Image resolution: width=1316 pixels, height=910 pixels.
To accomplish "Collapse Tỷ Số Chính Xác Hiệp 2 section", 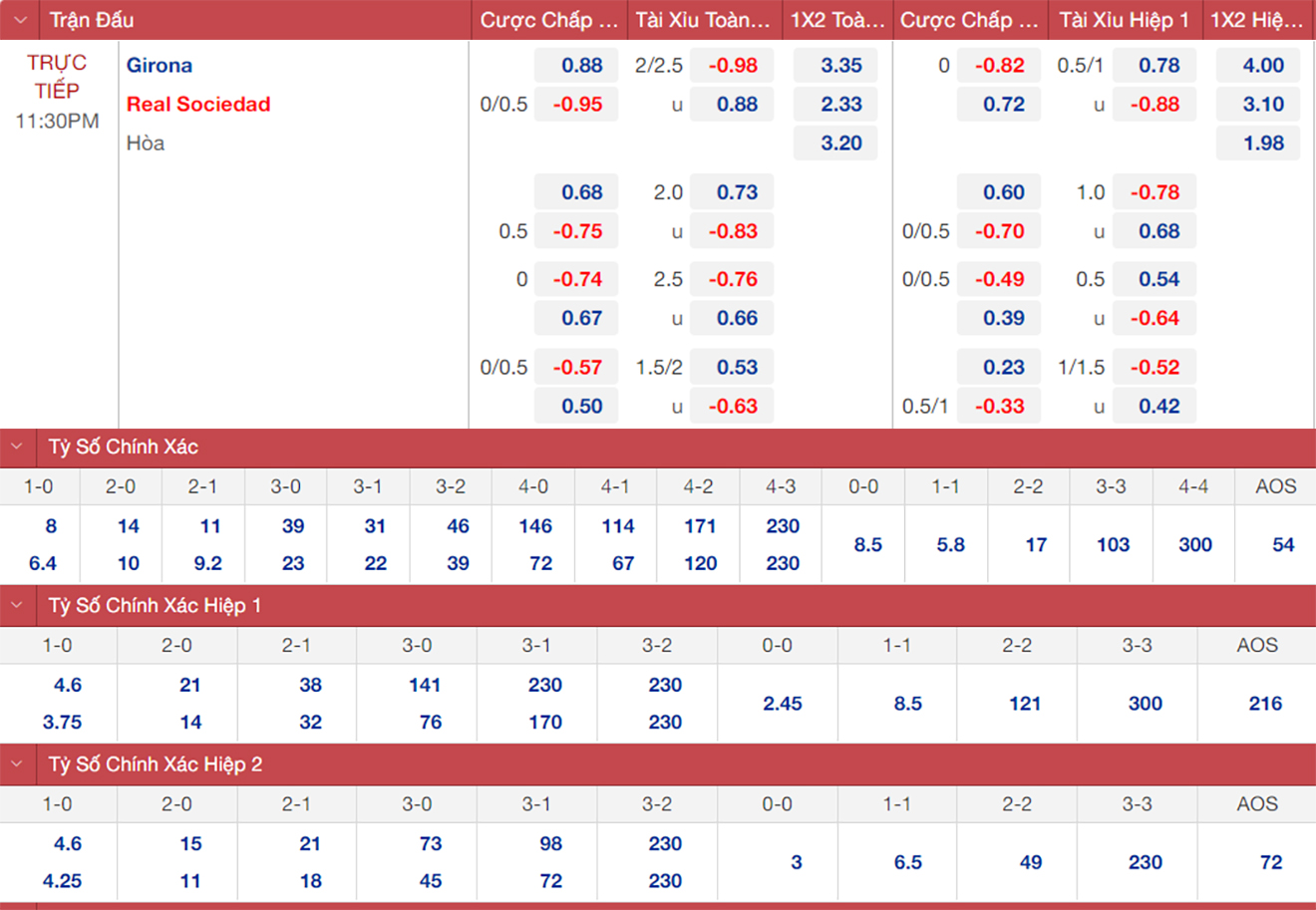I will [x=17, y=764].
